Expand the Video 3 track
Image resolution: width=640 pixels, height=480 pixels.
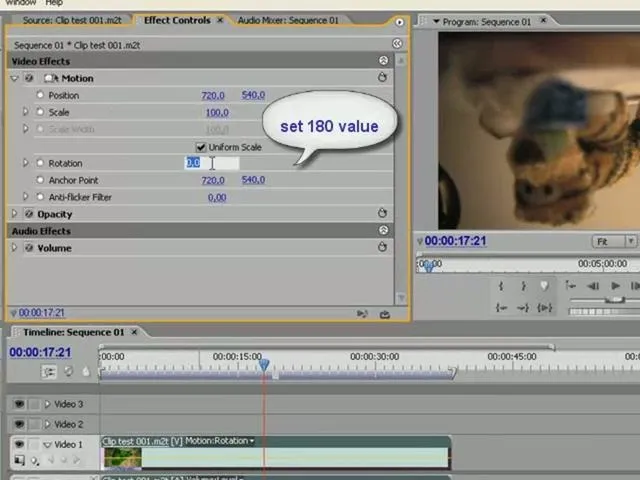47,404
